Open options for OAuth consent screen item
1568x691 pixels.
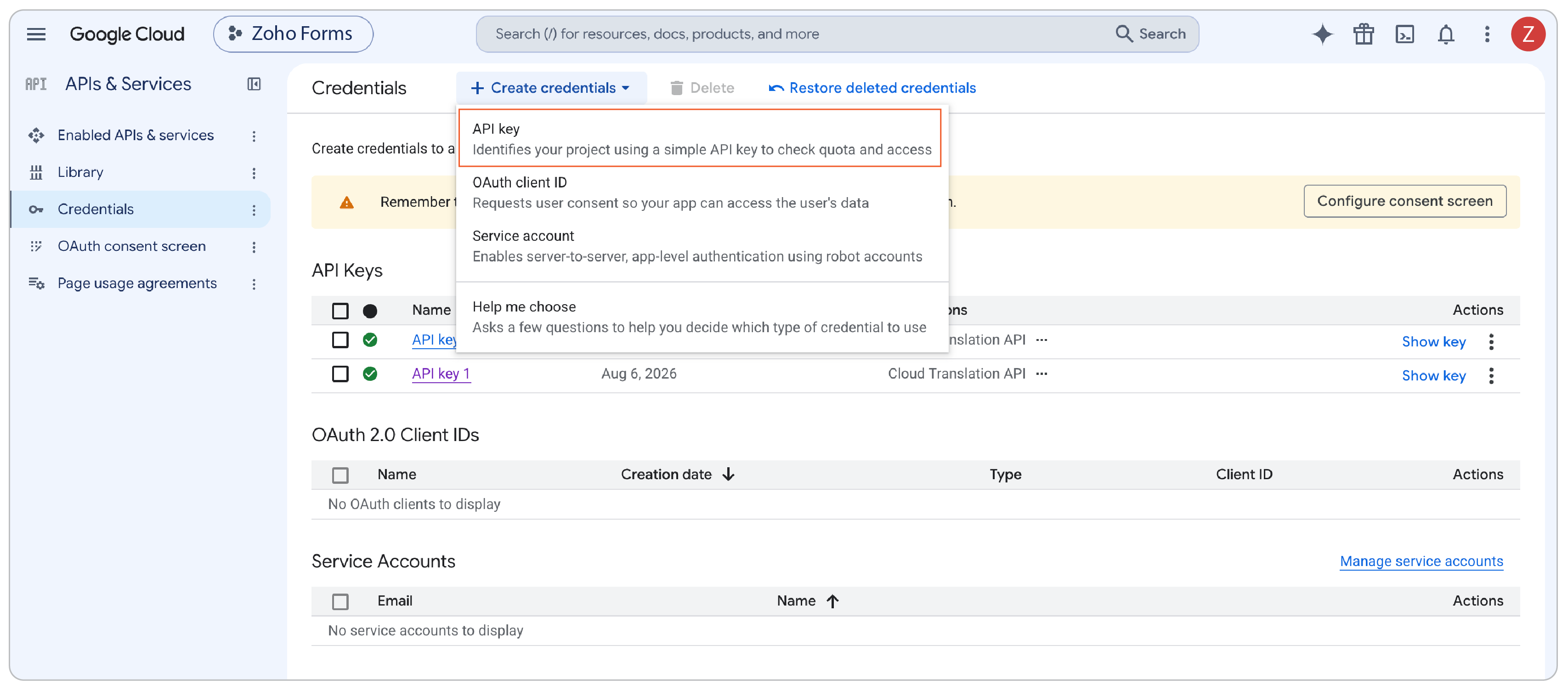click(254, 247)
